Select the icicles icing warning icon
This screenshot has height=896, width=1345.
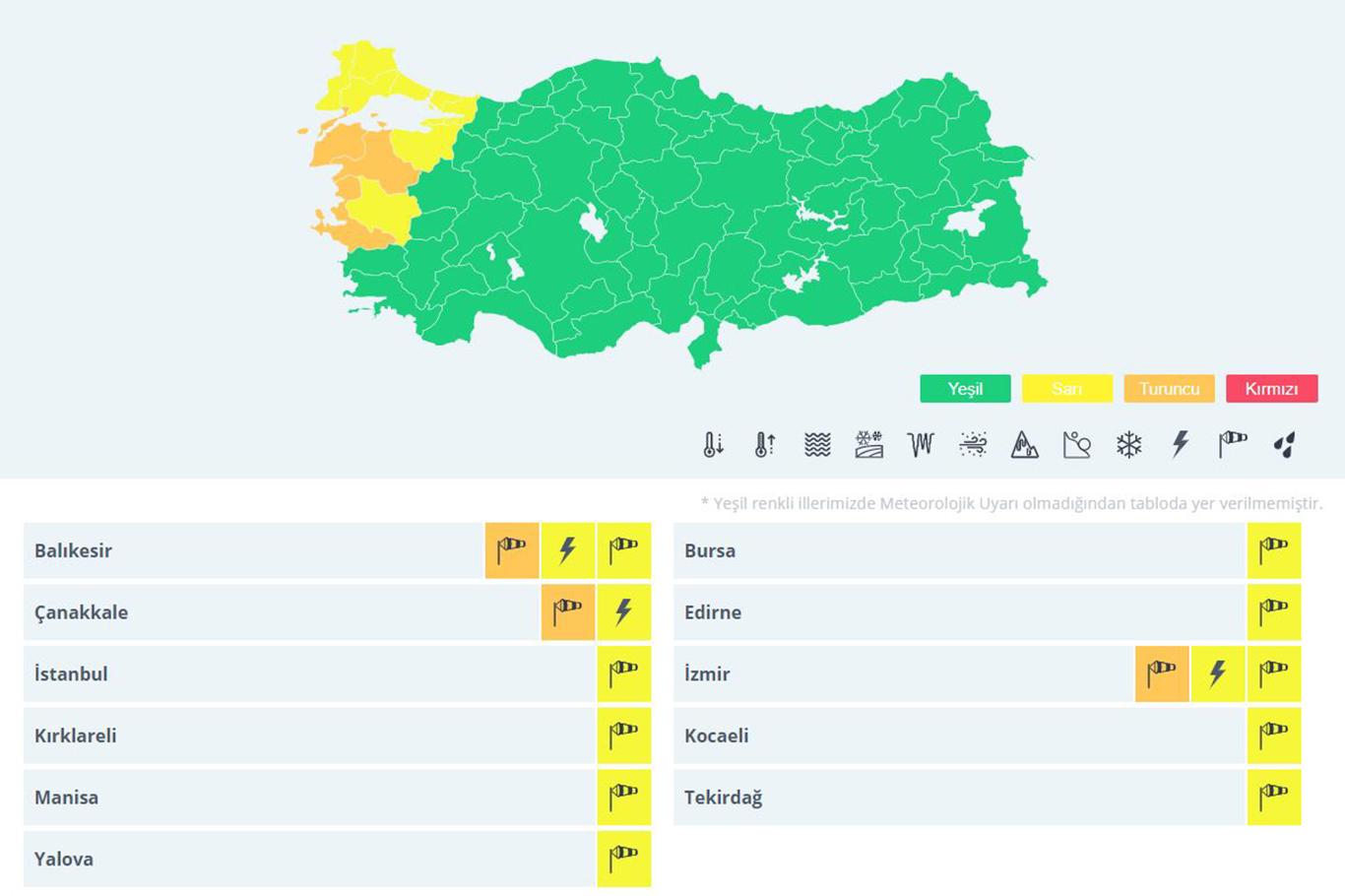click(x=921, y=445)
